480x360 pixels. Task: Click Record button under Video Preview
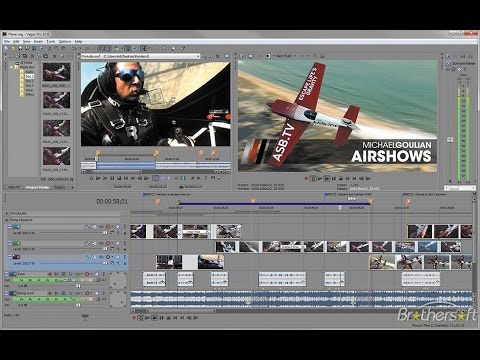[306, 179]
